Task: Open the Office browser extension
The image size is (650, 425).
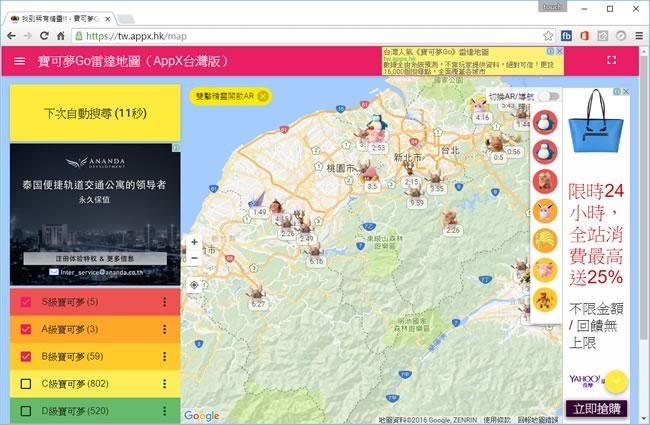Action: (585, 36)
